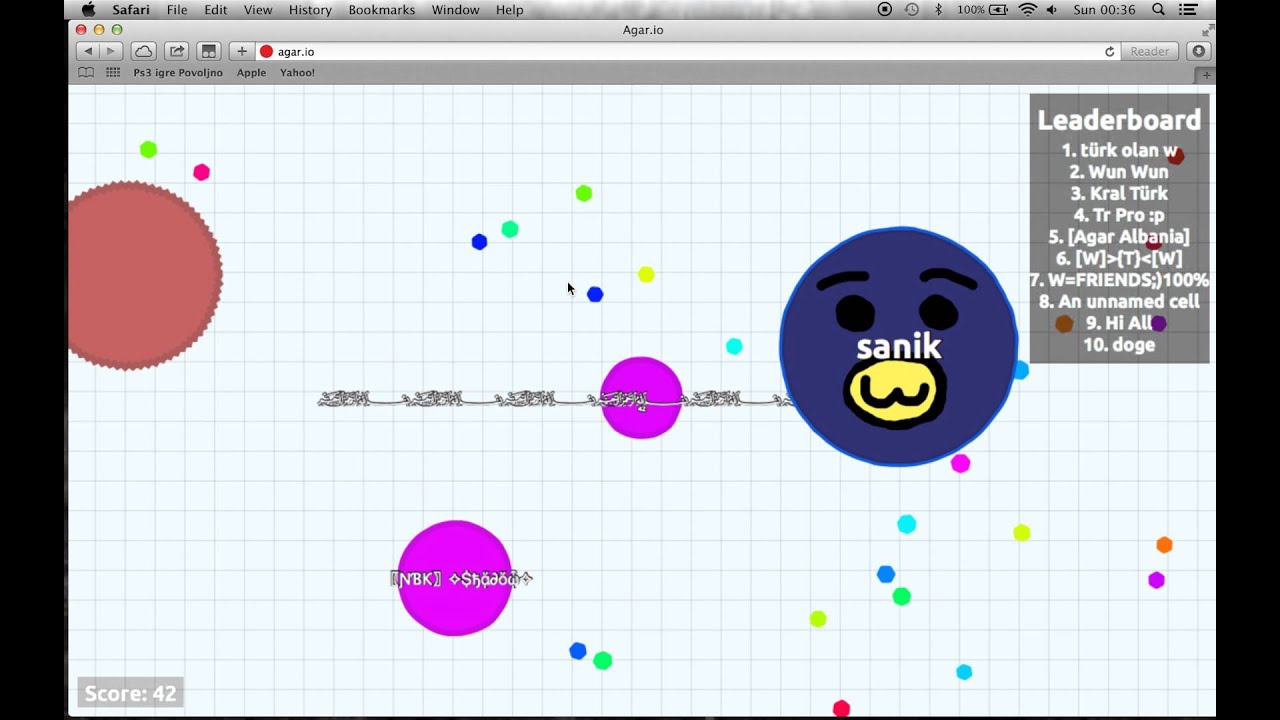Go forward with the Forward arrow
Viewport: 1280px width, 720px height.
tap(111, 51)
